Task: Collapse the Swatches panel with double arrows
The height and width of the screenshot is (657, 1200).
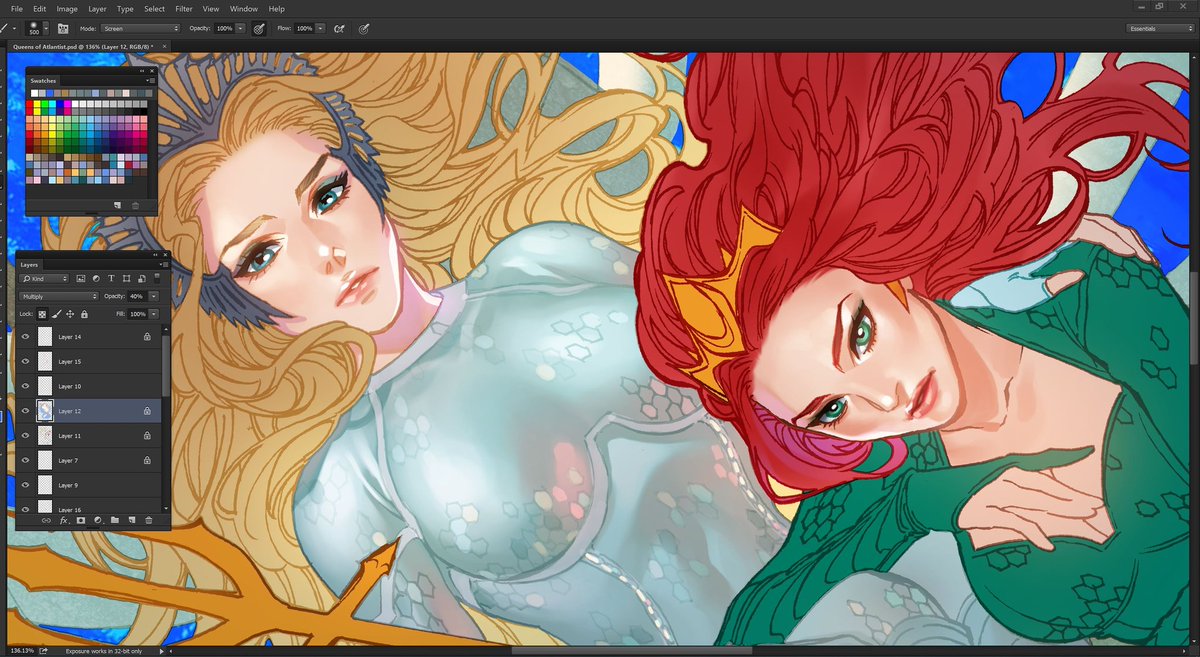Action: click(141, 71)
